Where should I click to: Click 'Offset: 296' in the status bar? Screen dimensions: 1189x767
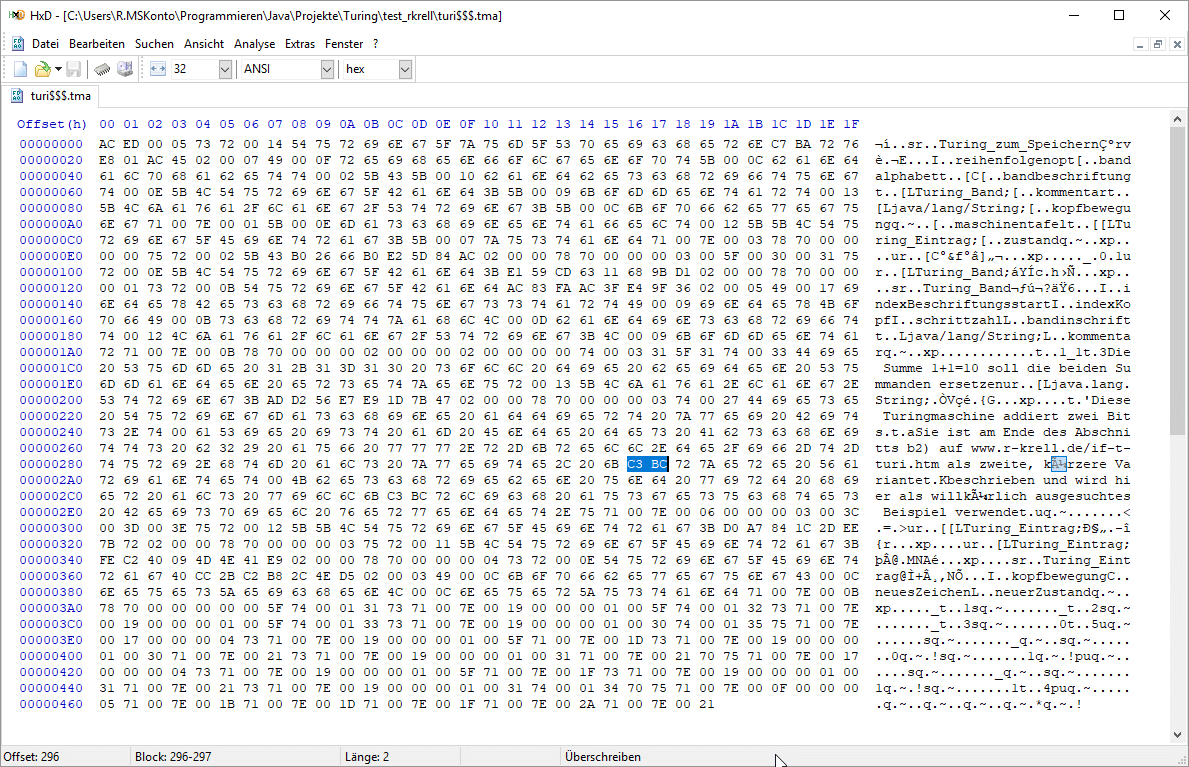point(32,757)
